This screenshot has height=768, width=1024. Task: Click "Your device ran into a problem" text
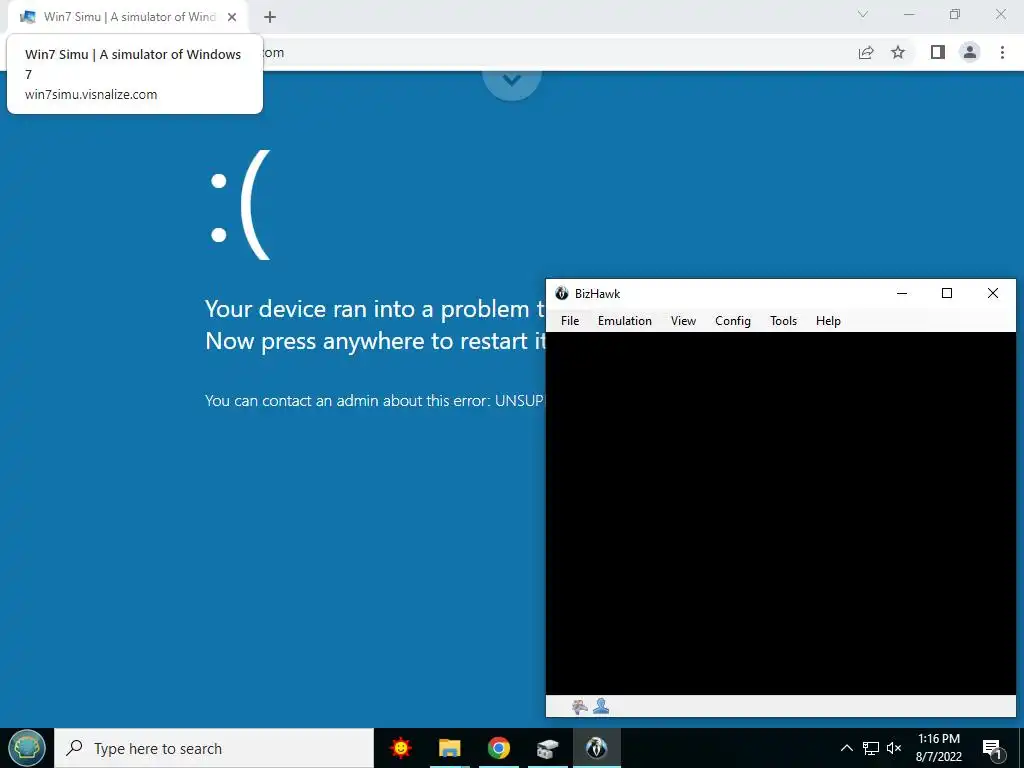click(x=375, y=309)
